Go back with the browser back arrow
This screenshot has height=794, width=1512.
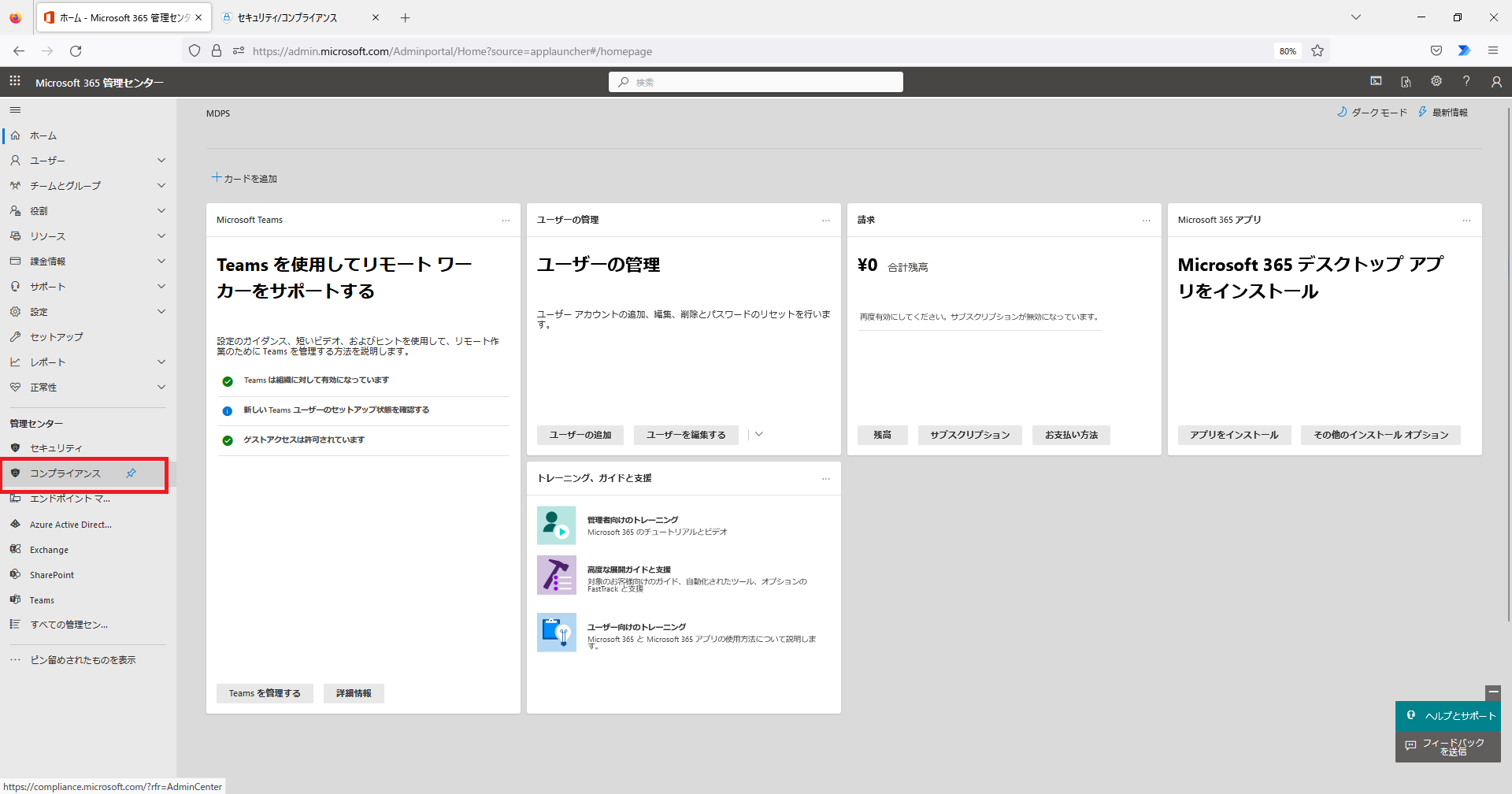click(x=19, y=51)
